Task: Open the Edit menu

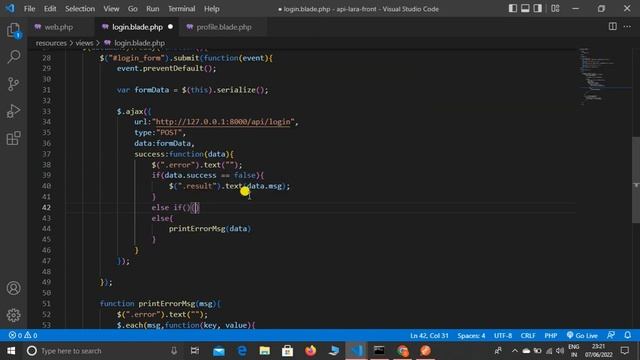Action: point(50,9)
